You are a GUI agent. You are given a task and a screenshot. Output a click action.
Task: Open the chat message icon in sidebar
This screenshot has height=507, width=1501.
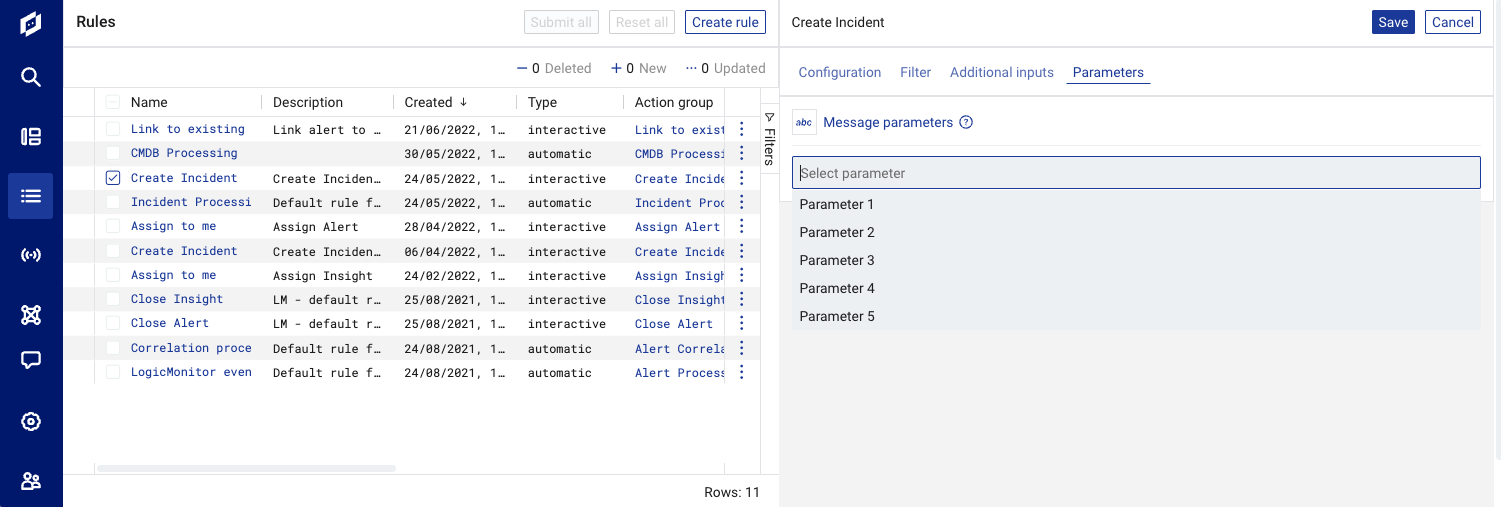click(31, 361)
